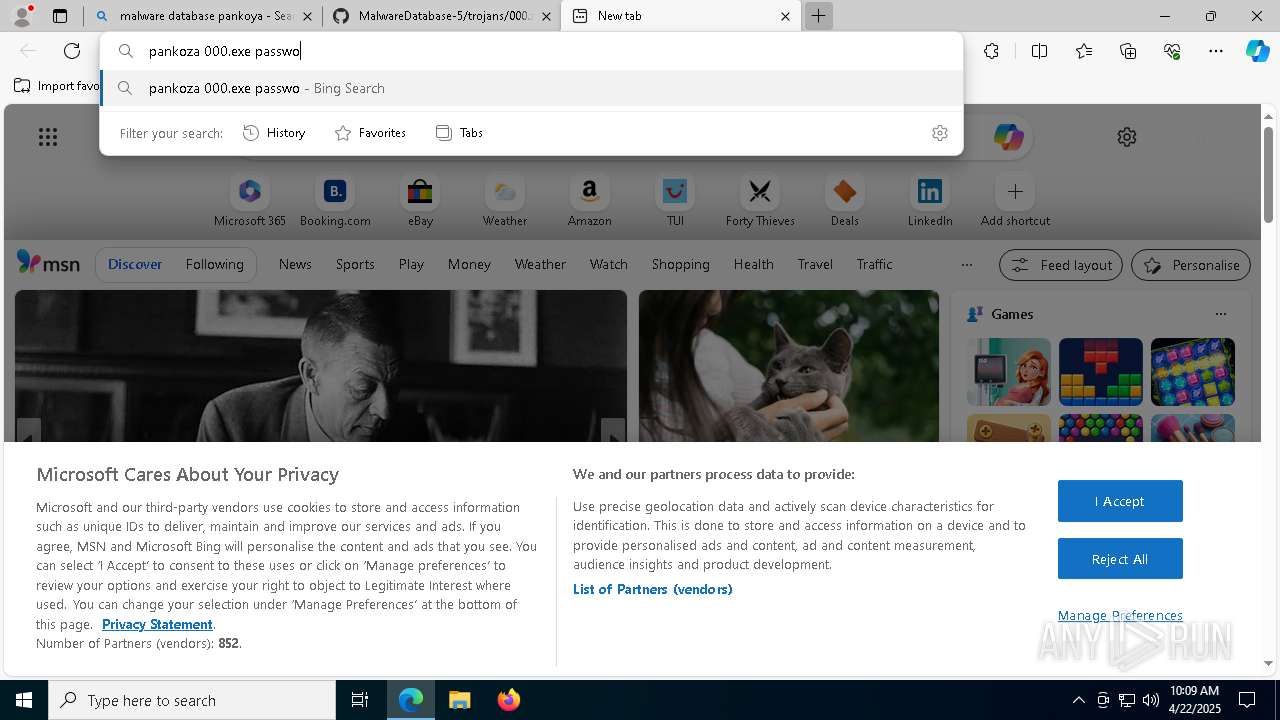Image resolution: width=1280 pixels, height=720 pixels.
Task: Open the cat photo news card
Action: pos(789,366)
